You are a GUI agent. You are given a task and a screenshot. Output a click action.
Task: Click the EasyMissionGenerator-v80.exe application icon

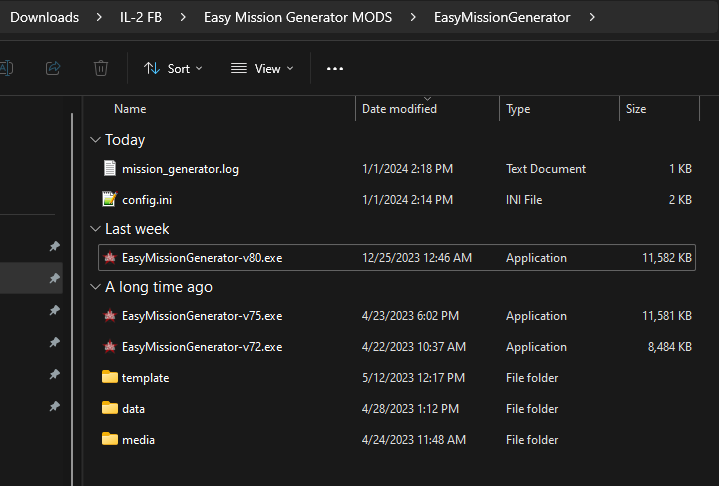(110, 258)
